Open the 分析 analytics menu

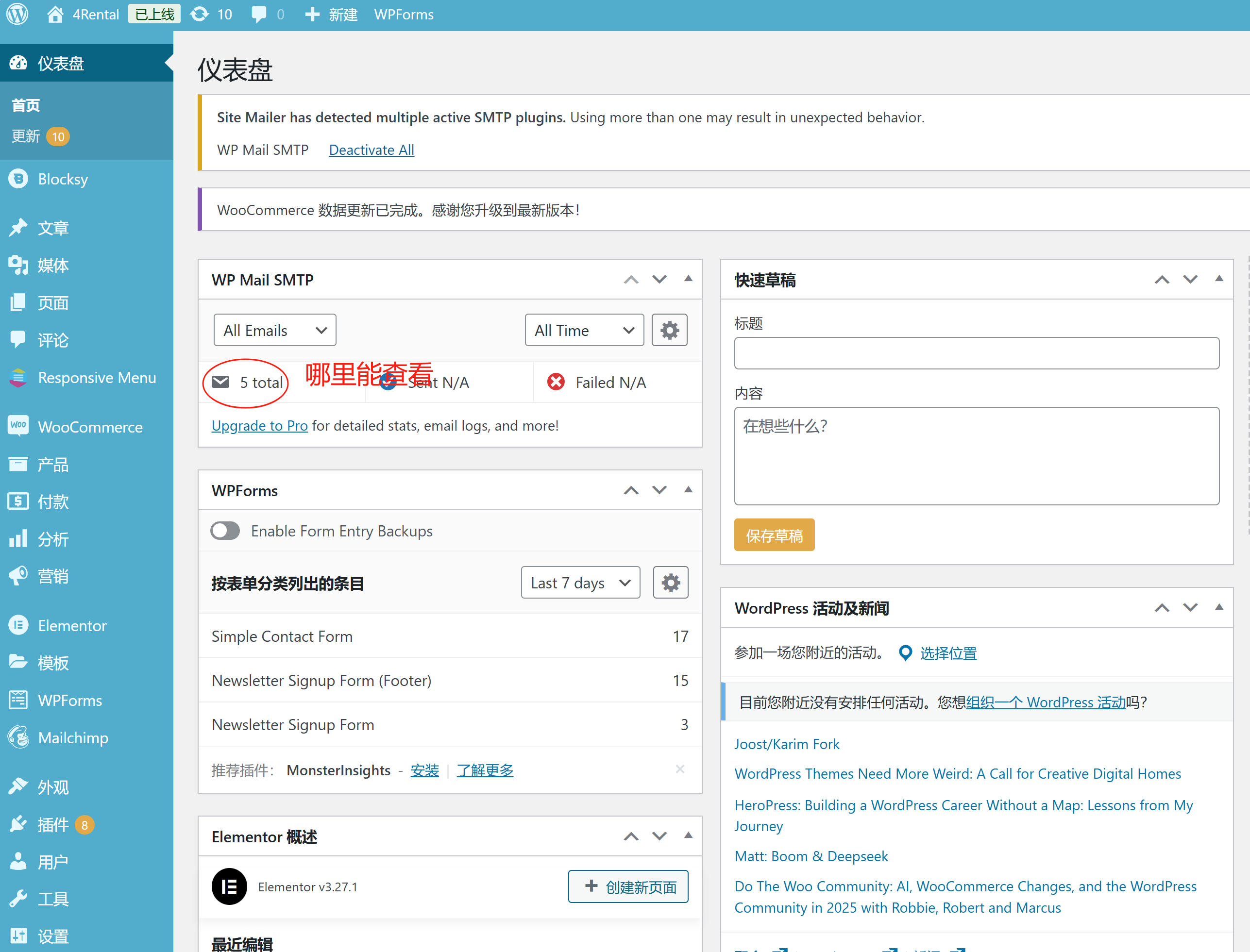87,539
